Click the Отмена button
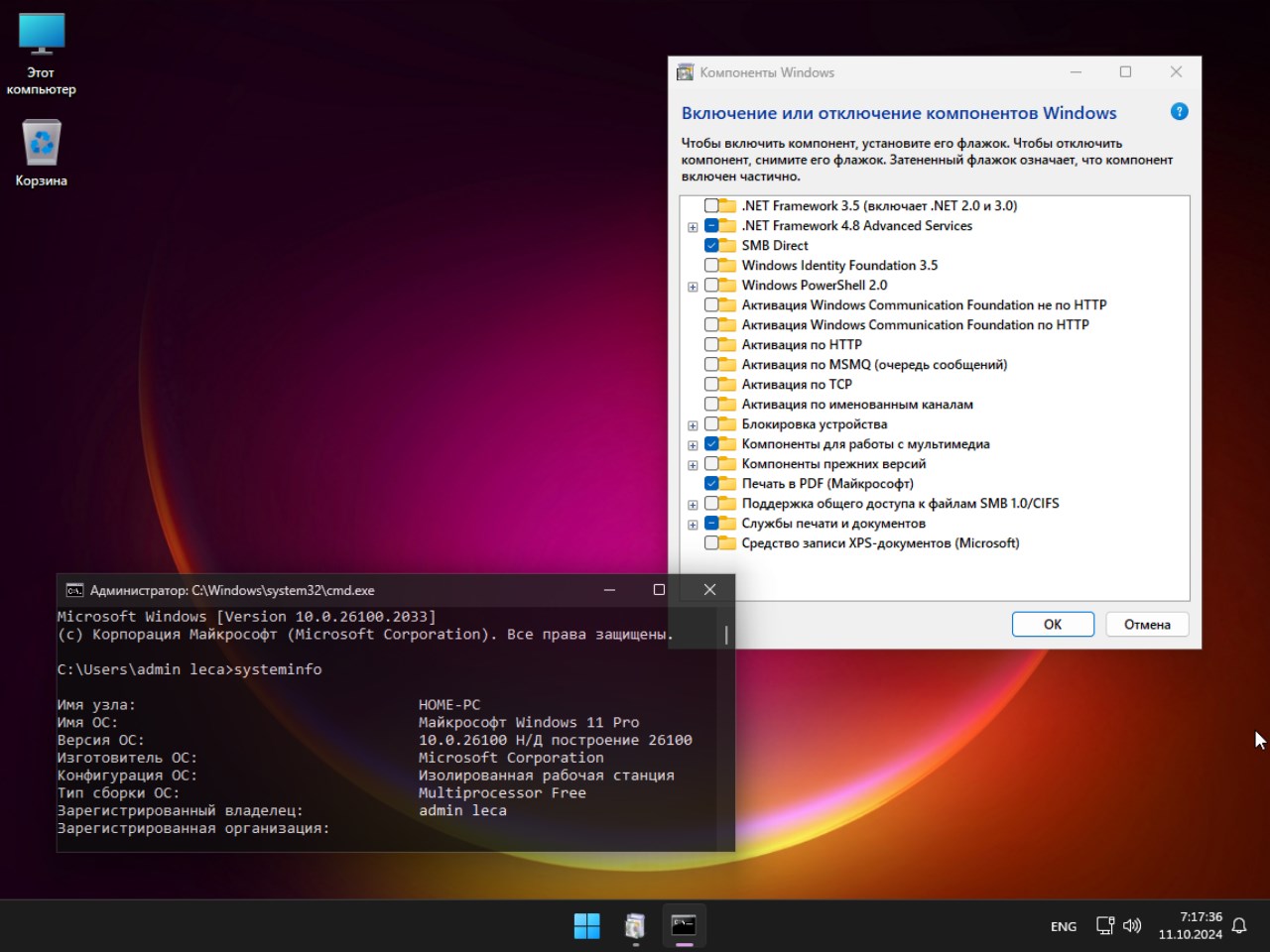1270x952 pixels. [1146, 624]
